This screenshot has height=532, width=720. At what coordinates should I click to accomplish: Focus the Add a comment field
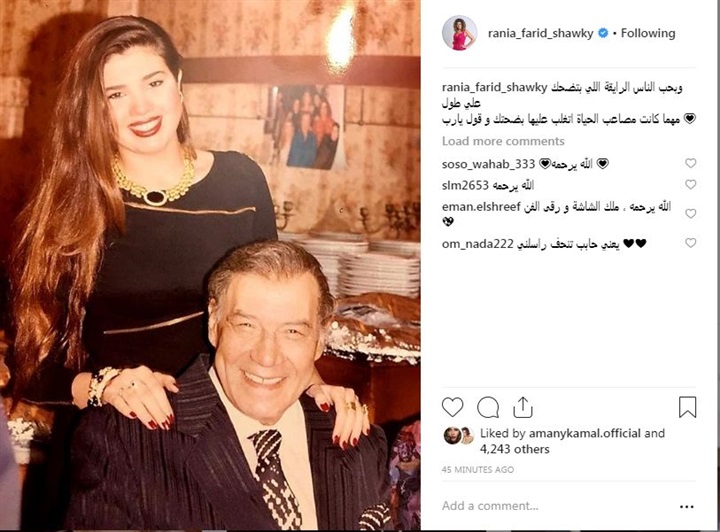558,506
